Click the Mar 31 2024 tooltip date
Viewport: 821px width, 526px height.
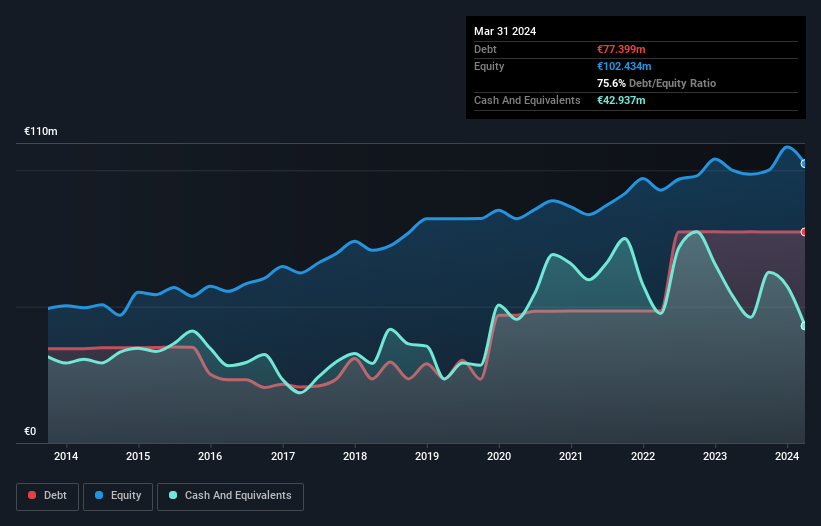[505, 31]
